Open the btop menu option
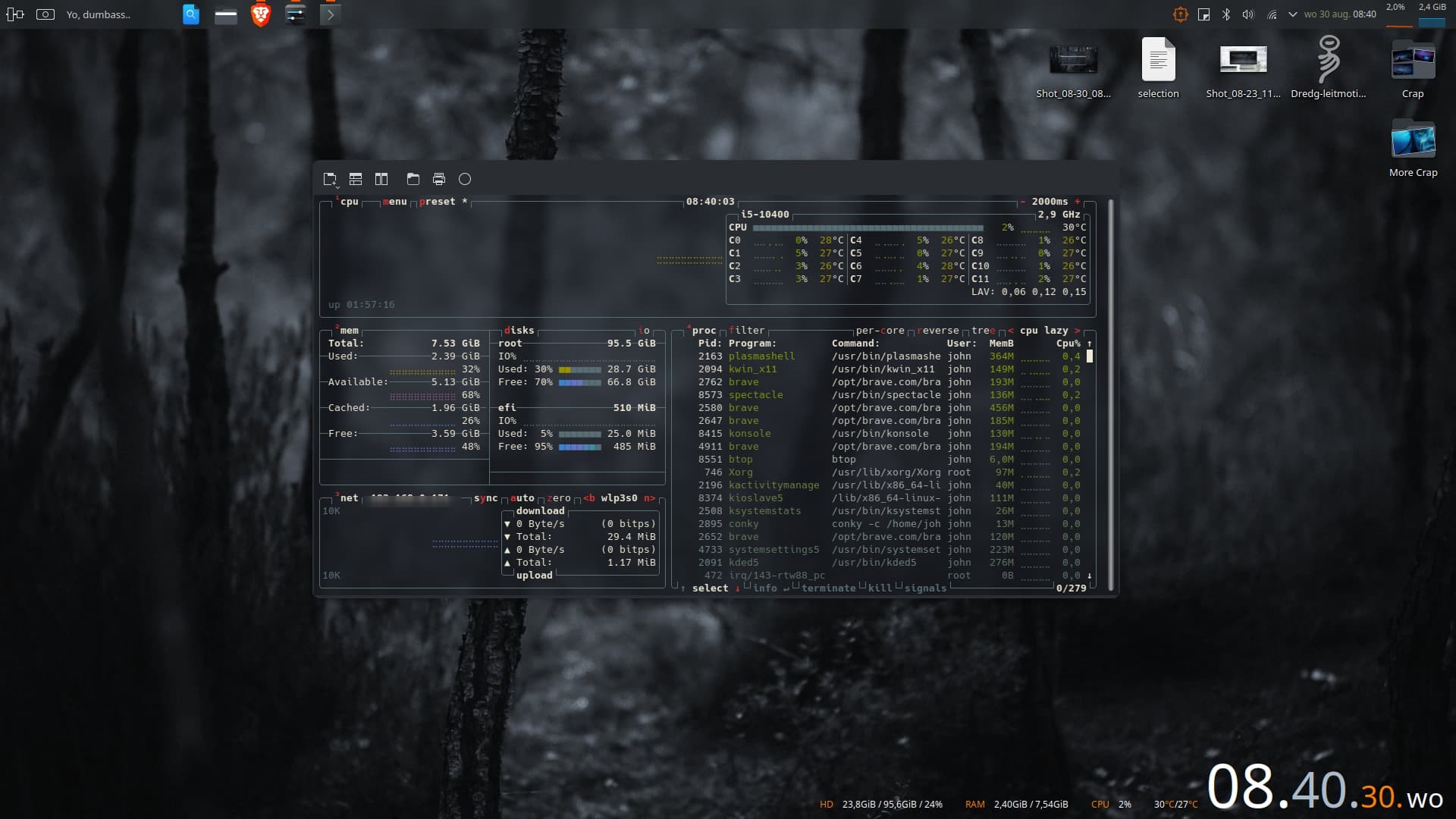This screenshot has height=819, width=1456. point(395,202)
